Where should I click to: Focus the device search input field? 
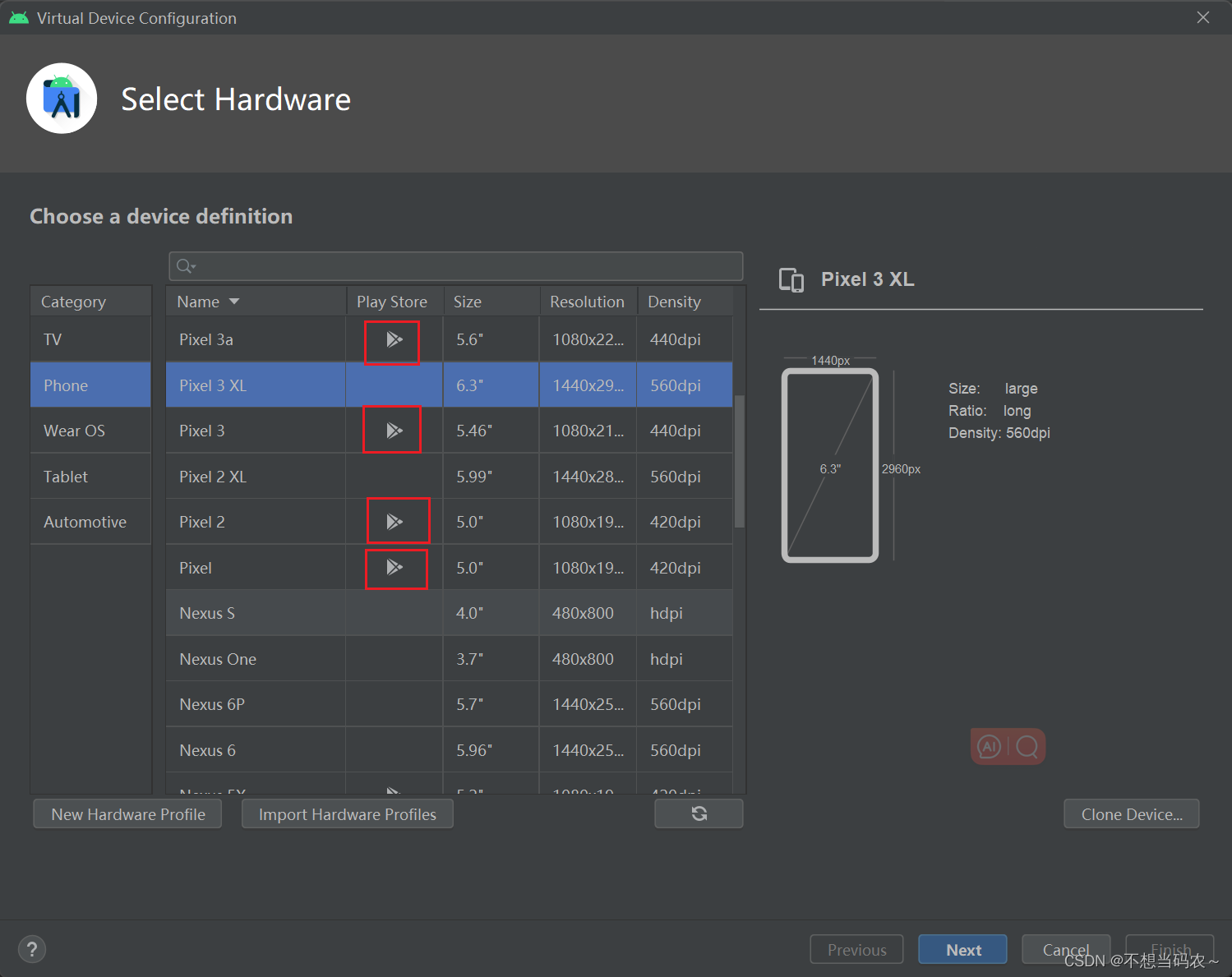coord(456,266)
